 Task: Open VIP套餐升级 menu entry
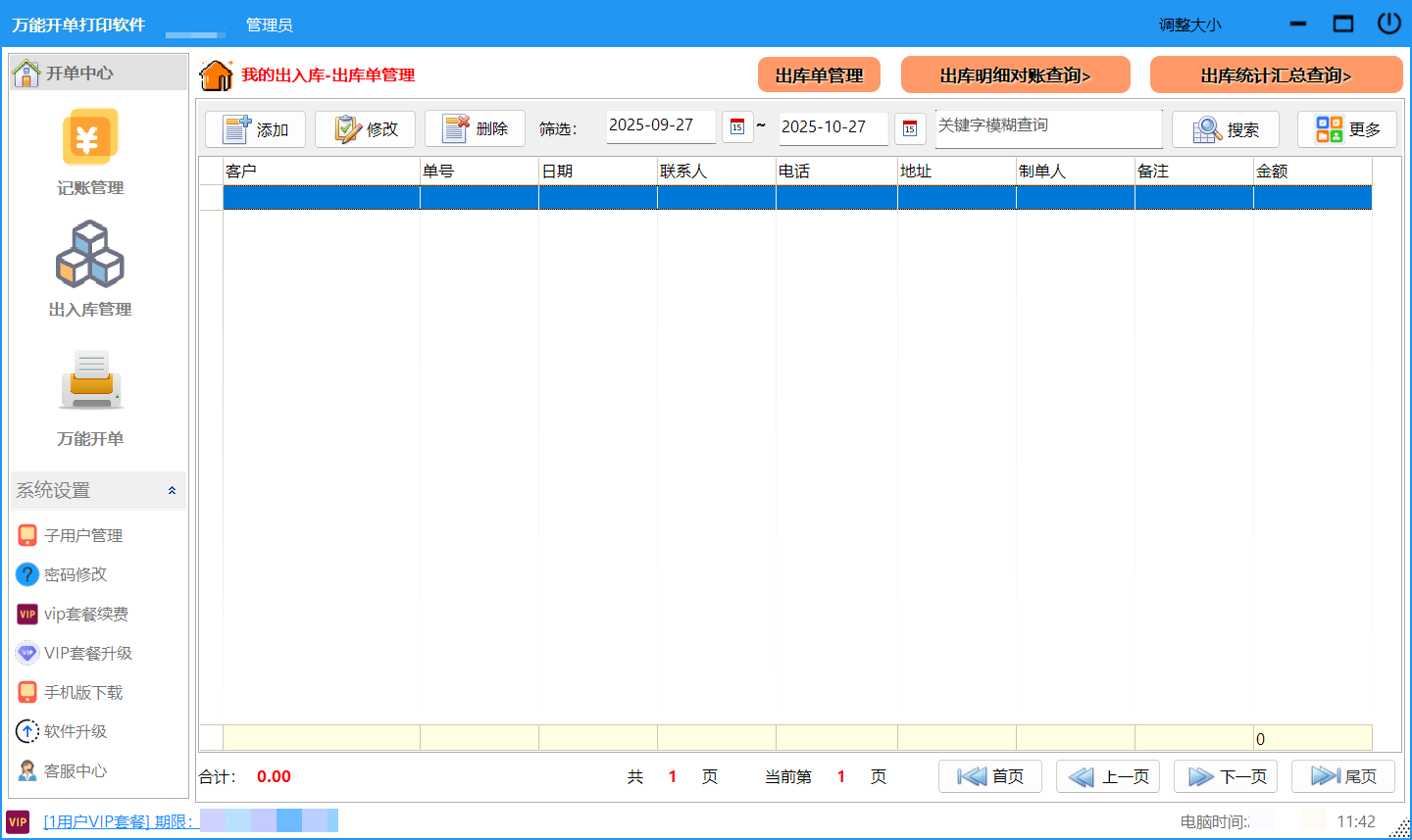coord(88,653)
